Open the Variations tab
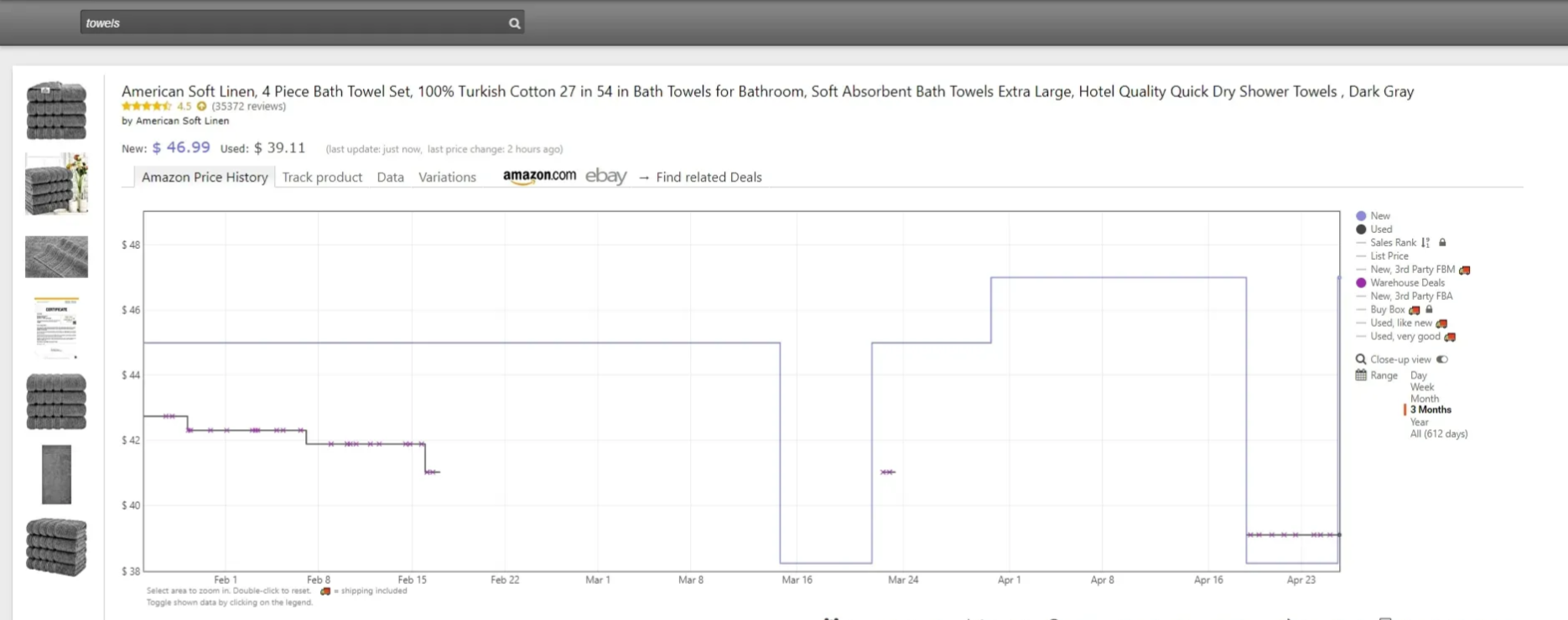 coord(447,177)
